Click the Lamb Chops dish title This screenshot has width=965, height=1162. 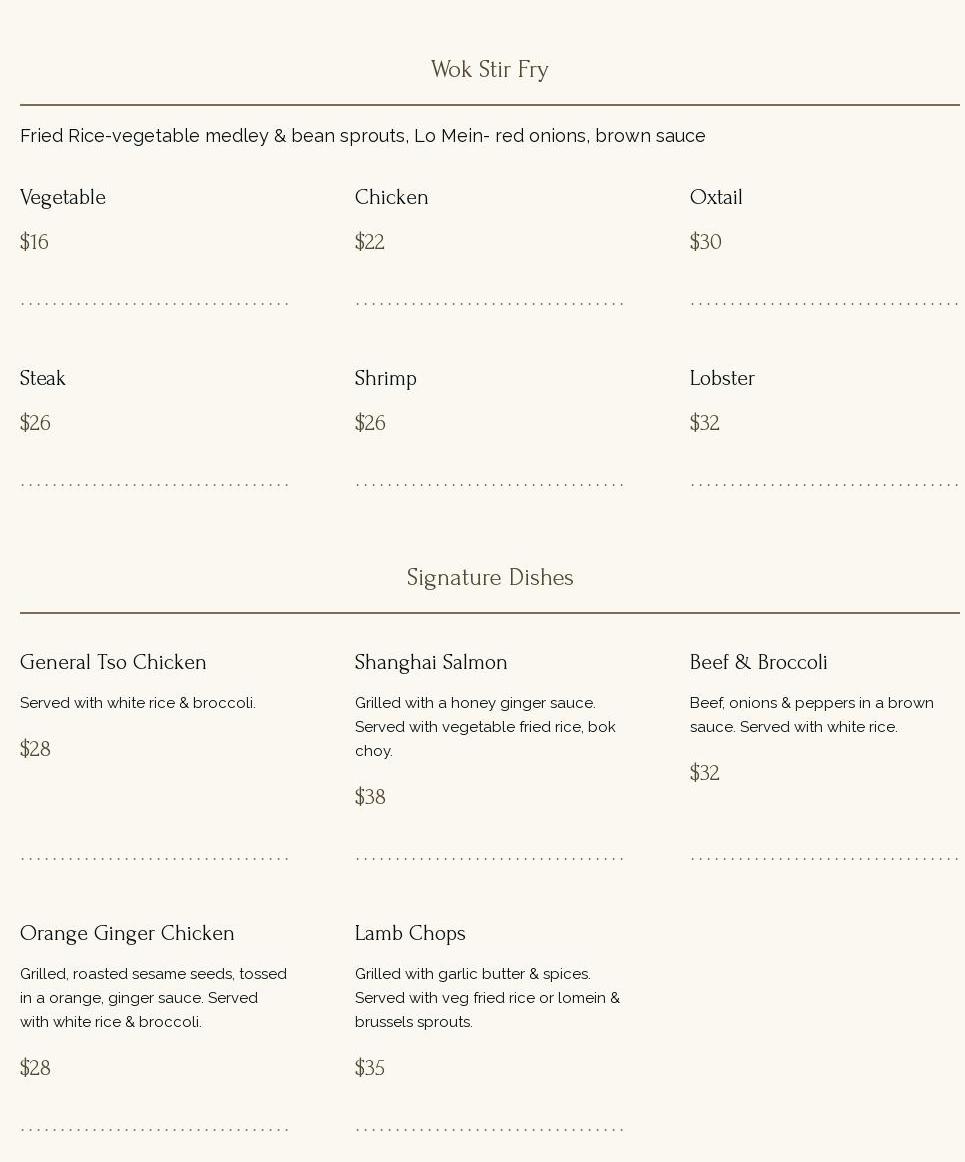410,934
